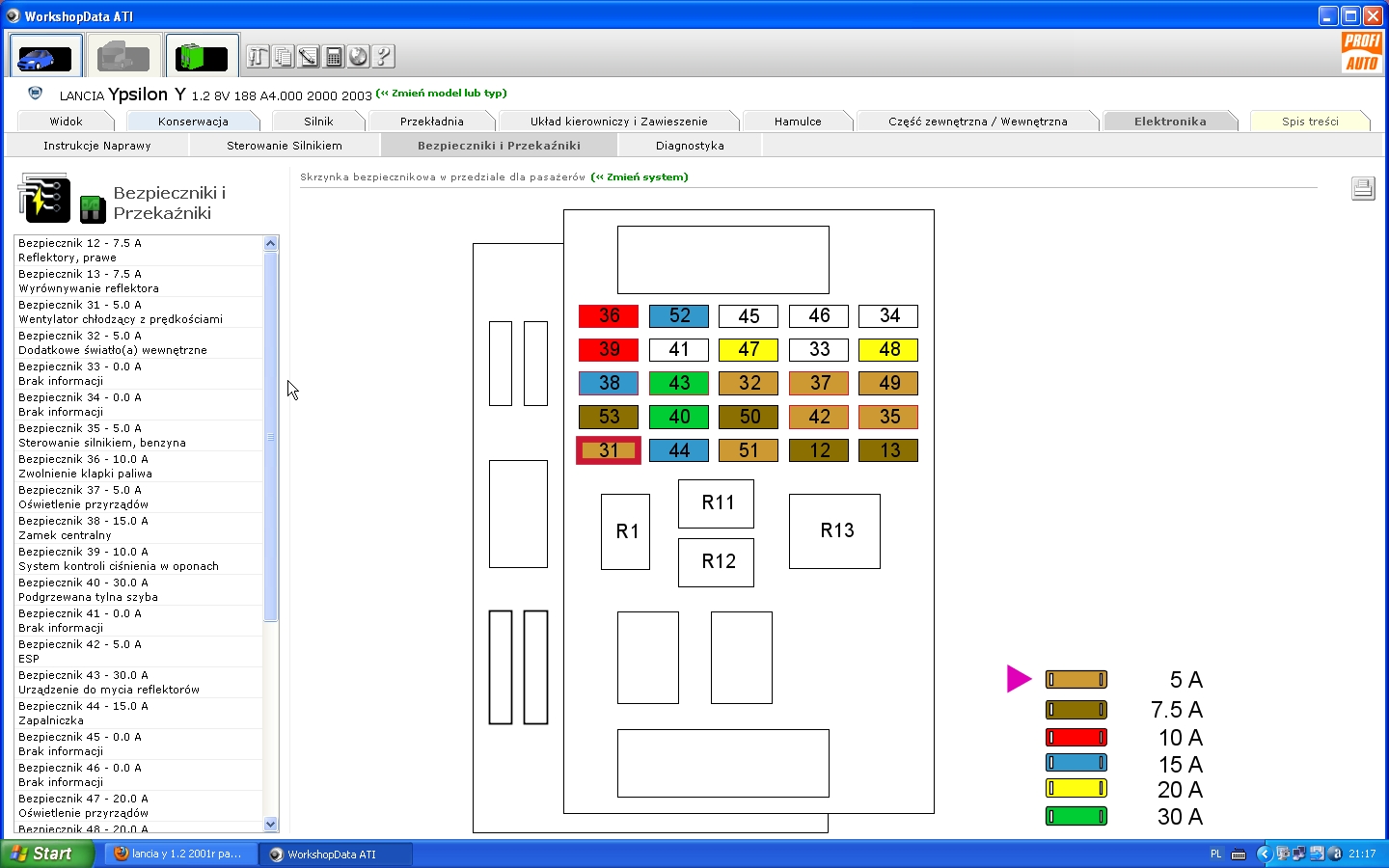Open the Konserwacja tab
The image size is (1389, 868).
pyautogui.click(x=193, y=122)
